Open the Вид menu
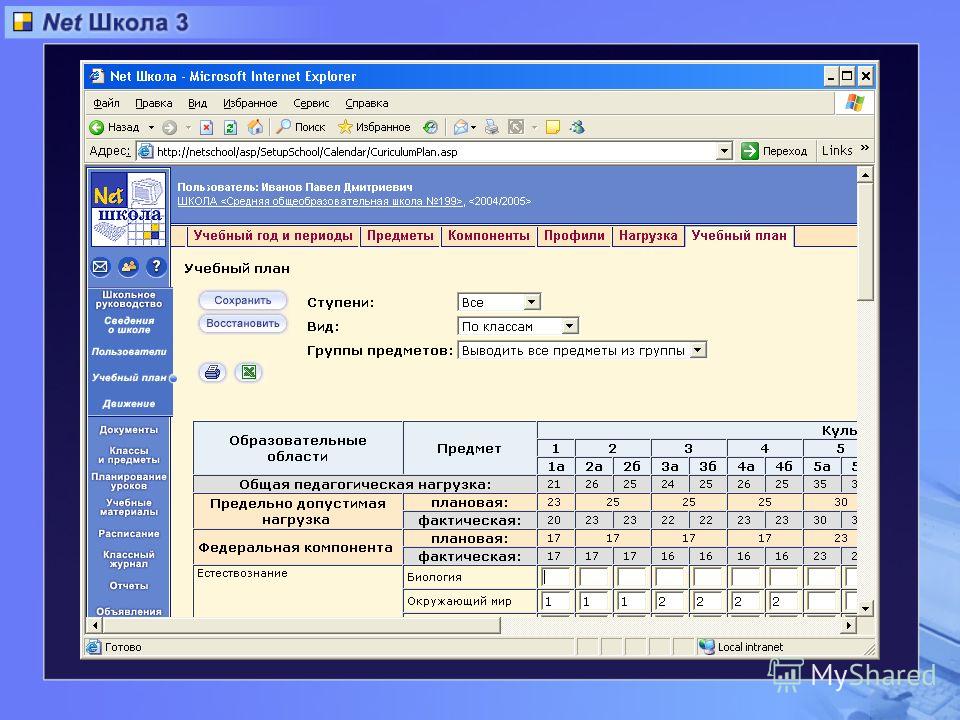Viewport: 960px width, 720px height. coord(197,103)
